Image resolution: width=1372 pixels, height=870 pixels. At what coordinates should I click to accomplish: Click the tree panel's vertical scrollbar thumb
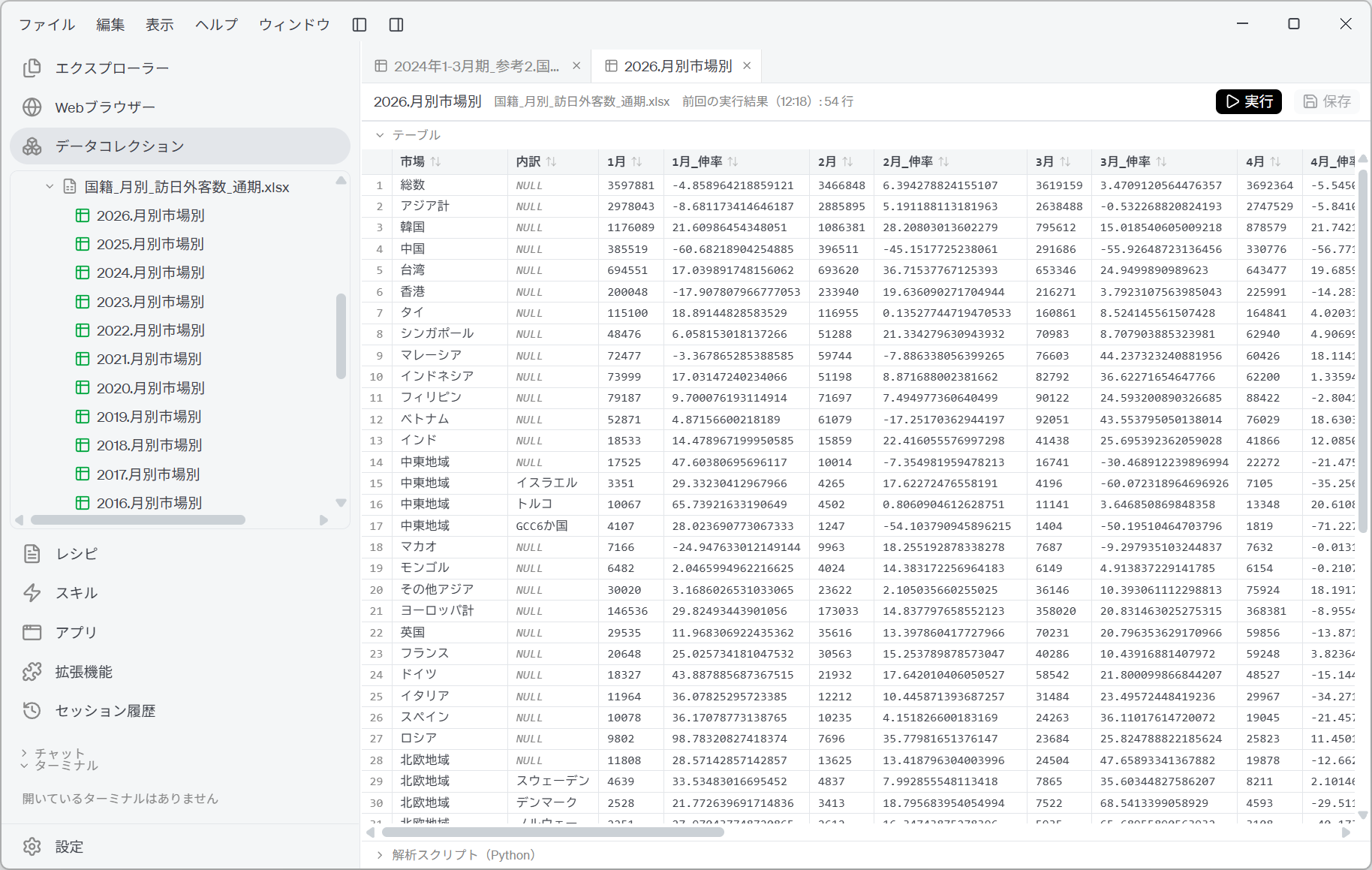tap(341, 336)
